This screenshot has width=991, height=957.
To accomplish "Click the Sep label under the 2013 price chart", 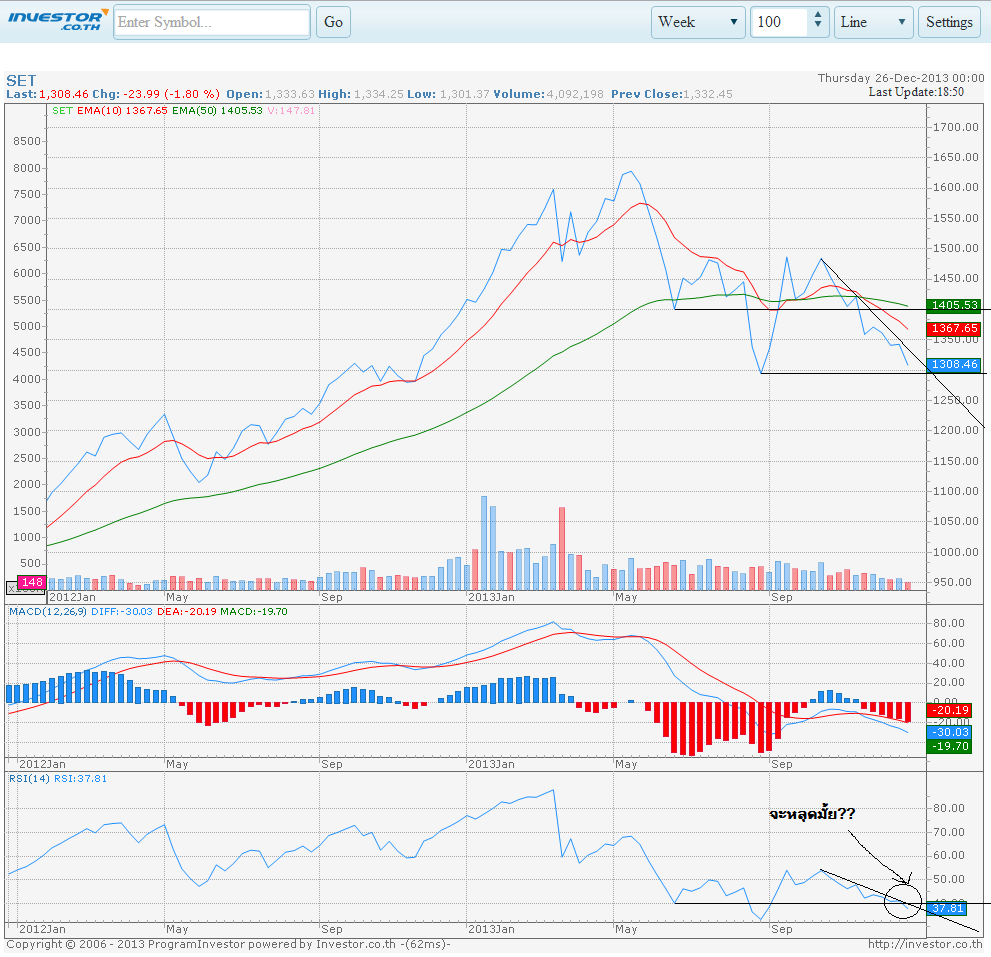I will (781, 597).
